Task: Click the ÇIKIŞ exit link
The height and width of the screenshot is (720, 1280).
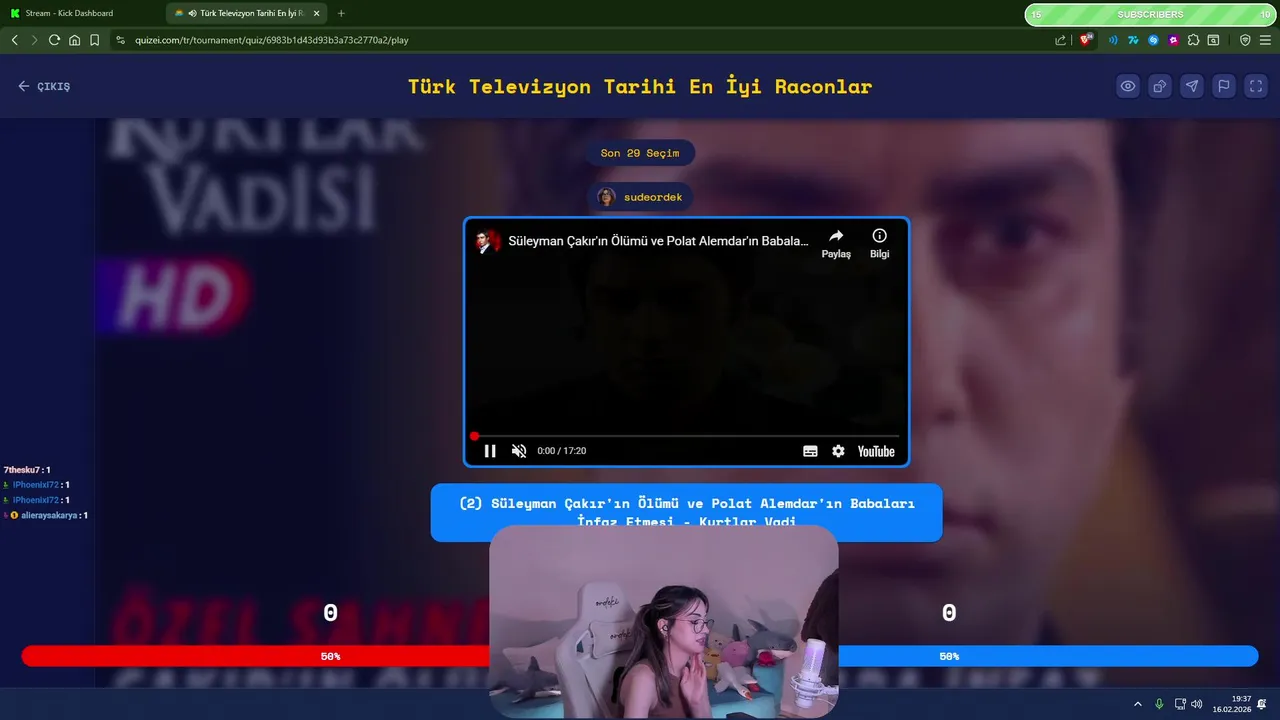Action: coord(44,86)
